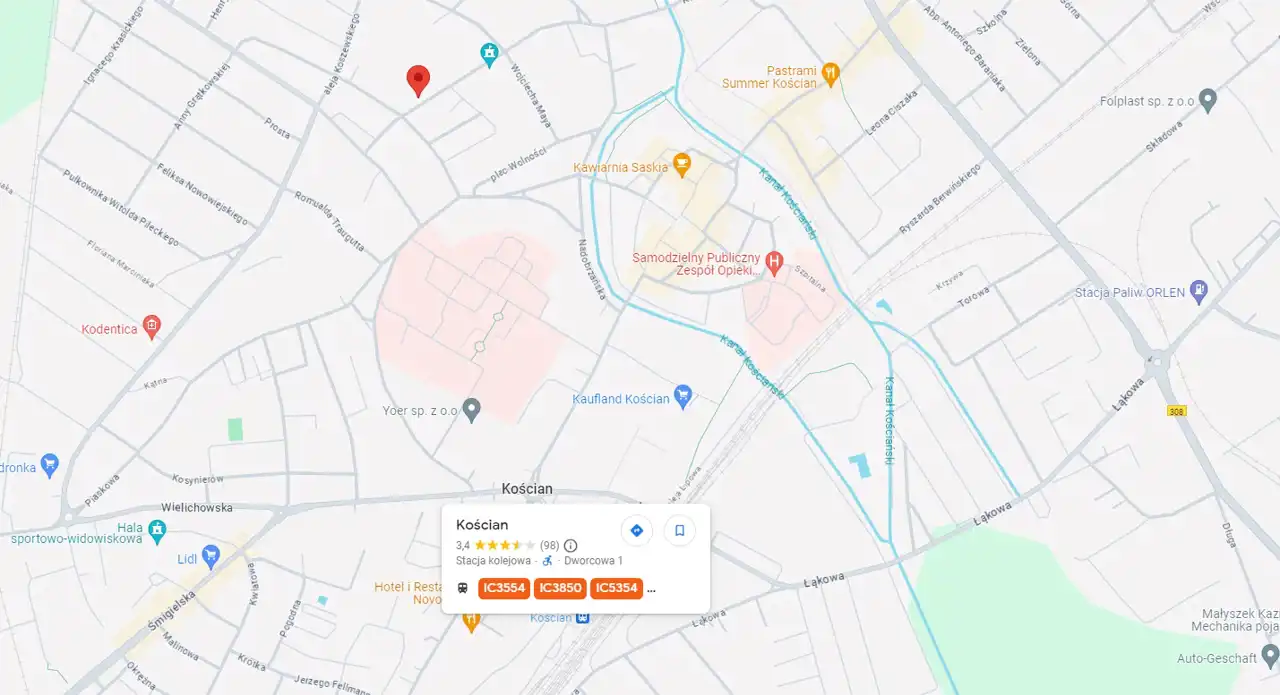Select the Yoer sp. z o.o marker
The width and height of the screenshot is (1280, 695).
click(473, 407)
